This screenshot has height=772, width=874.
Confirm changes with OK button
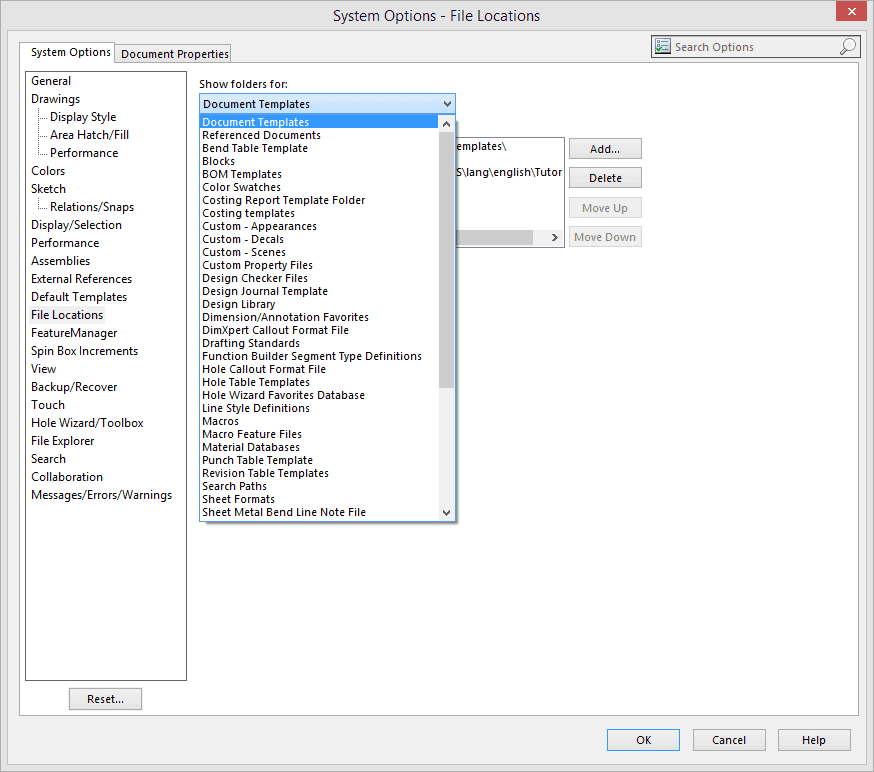(643, 740)
